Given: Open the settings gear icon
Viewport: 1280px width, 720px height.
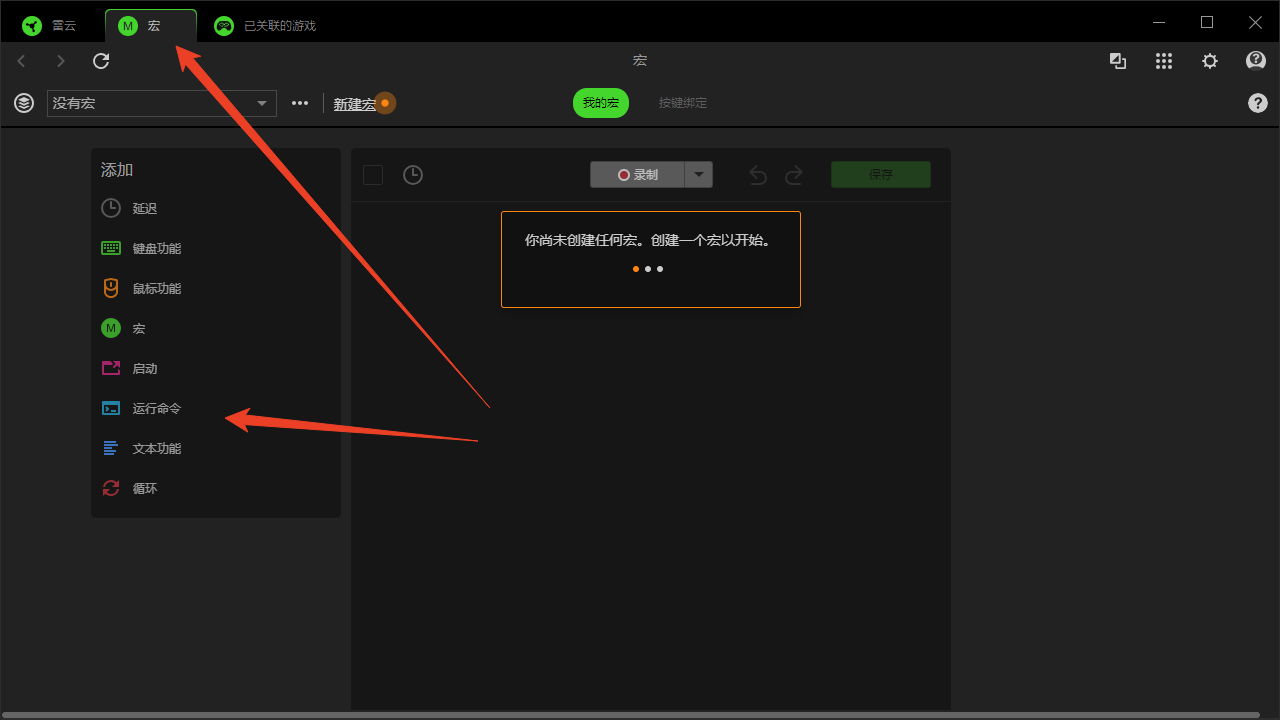Looking at the screenshot, I should 1210,61.
